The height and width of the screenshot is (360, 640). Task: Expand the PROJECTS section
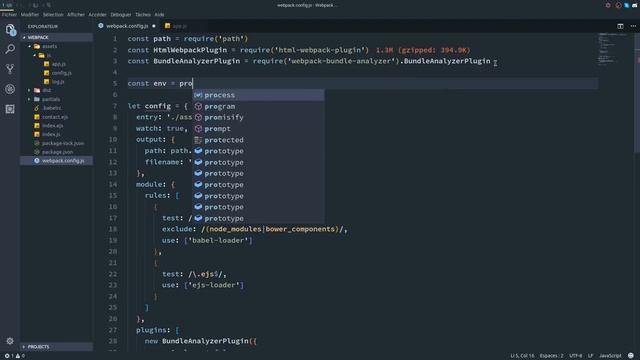(x=56, y=347)
